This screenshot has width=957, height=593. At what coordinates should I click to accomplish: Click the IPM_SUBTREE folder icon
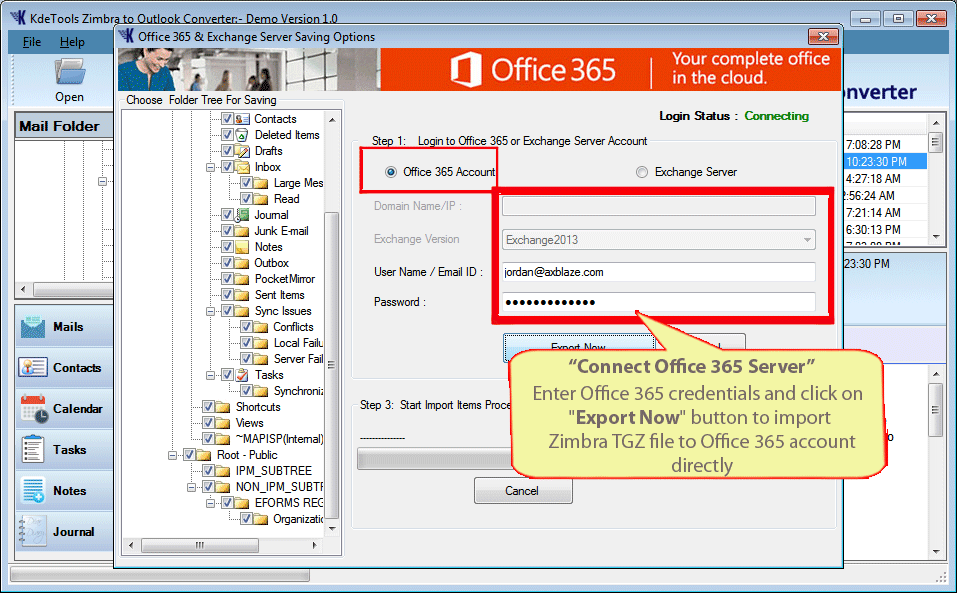223,471
